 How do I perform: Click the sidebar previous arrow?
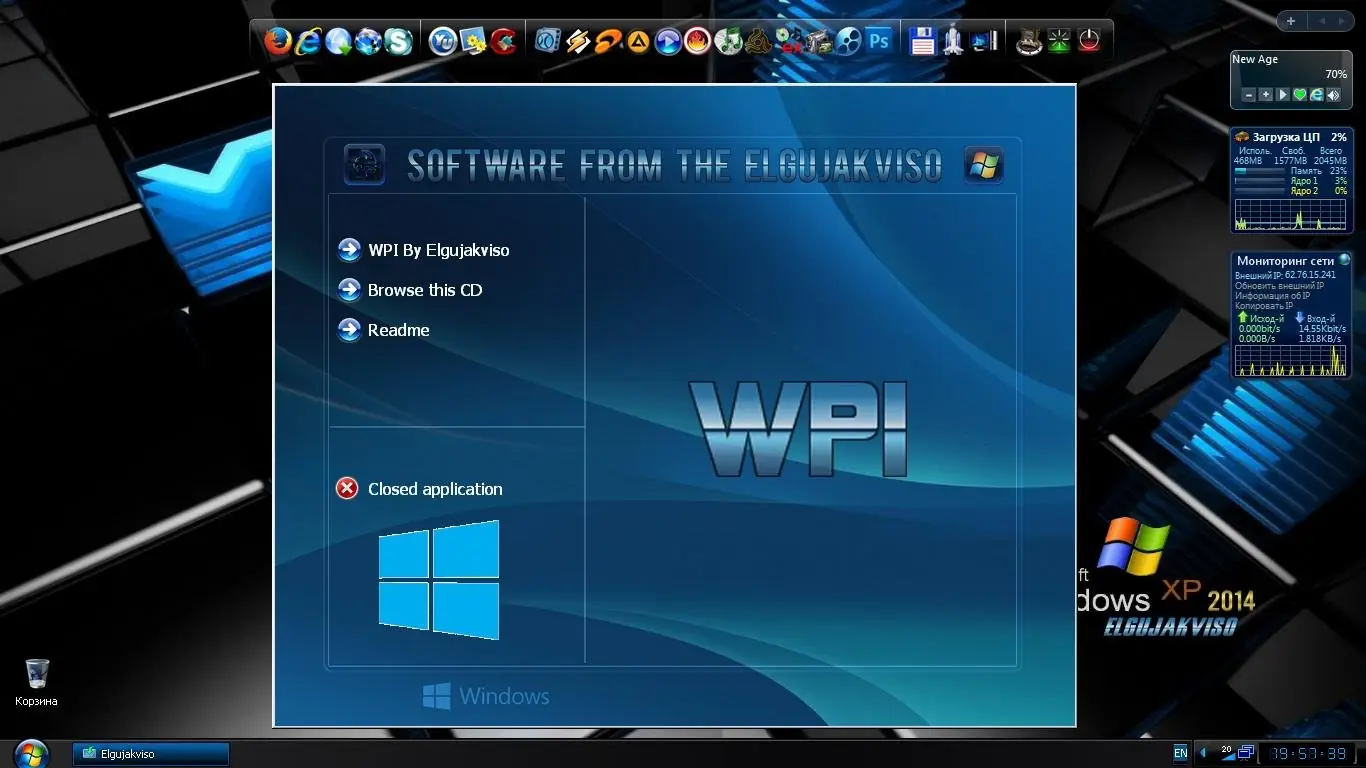[x=1322, y=21]
